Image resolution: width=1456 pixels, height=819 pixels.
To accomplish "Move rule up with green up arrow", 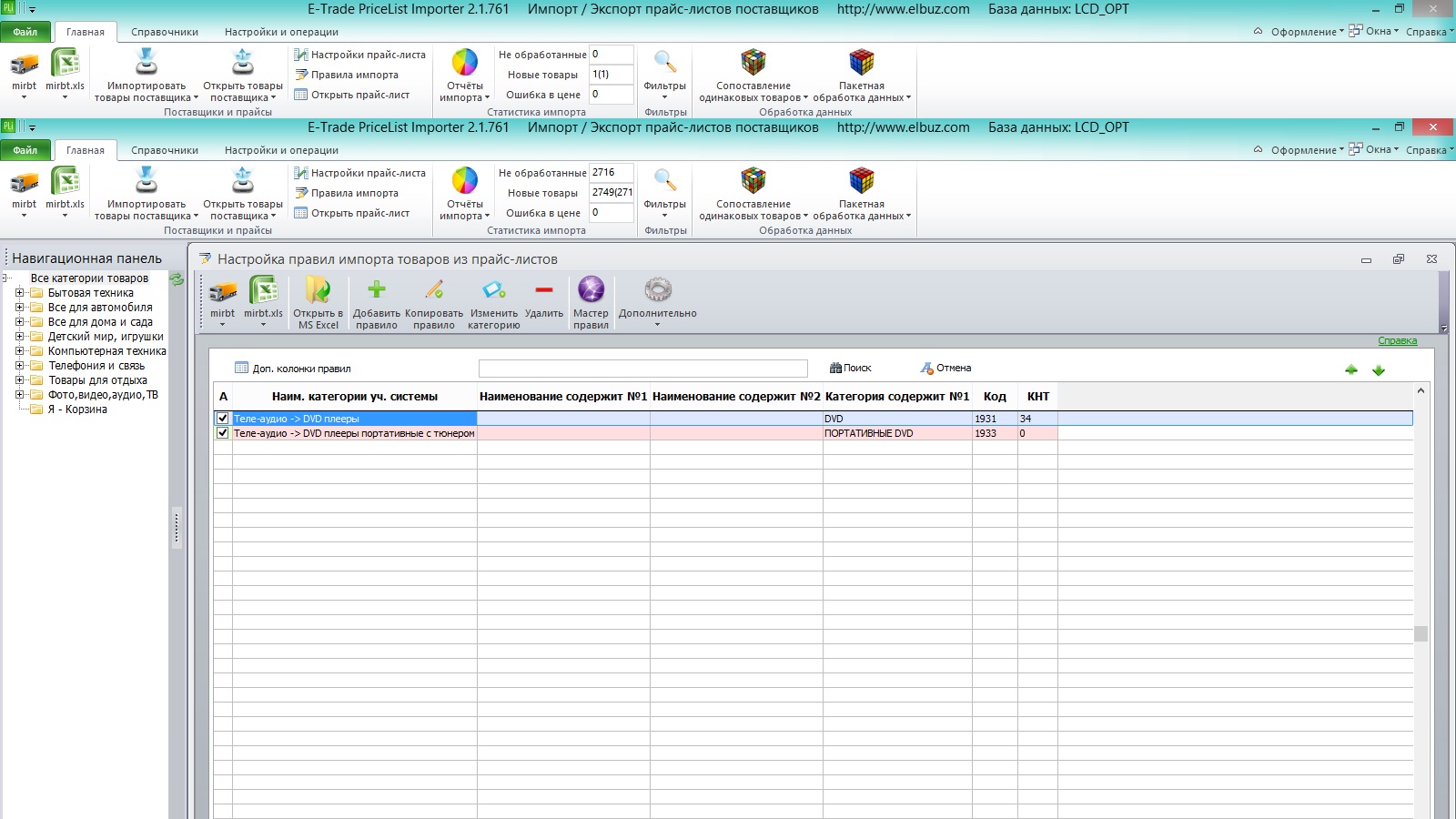I will (x=1350, y=369).
